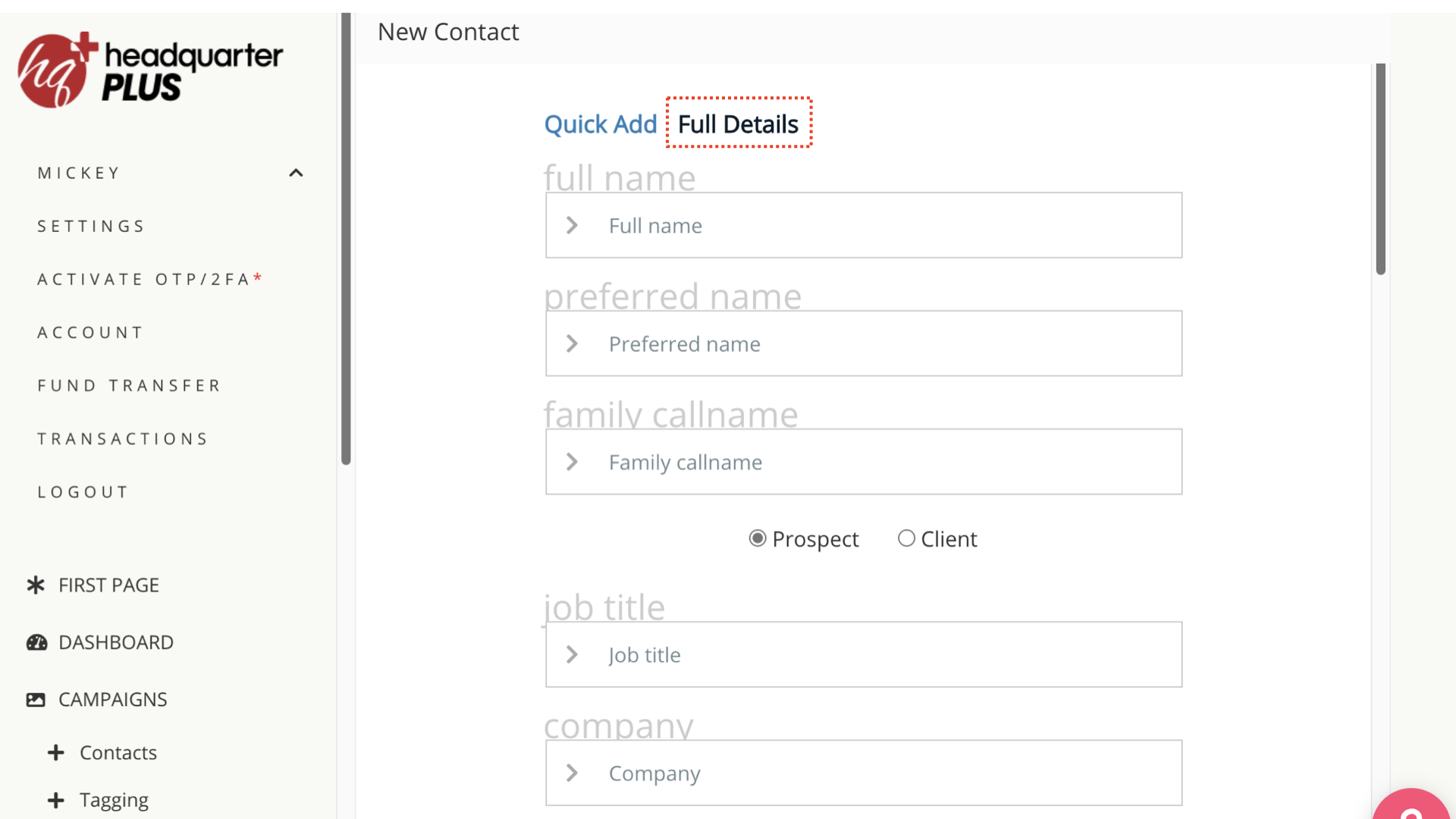The image size is (1456, 819).
Task: Click the chevron in Preferred name field
Action: pos(573,344)
